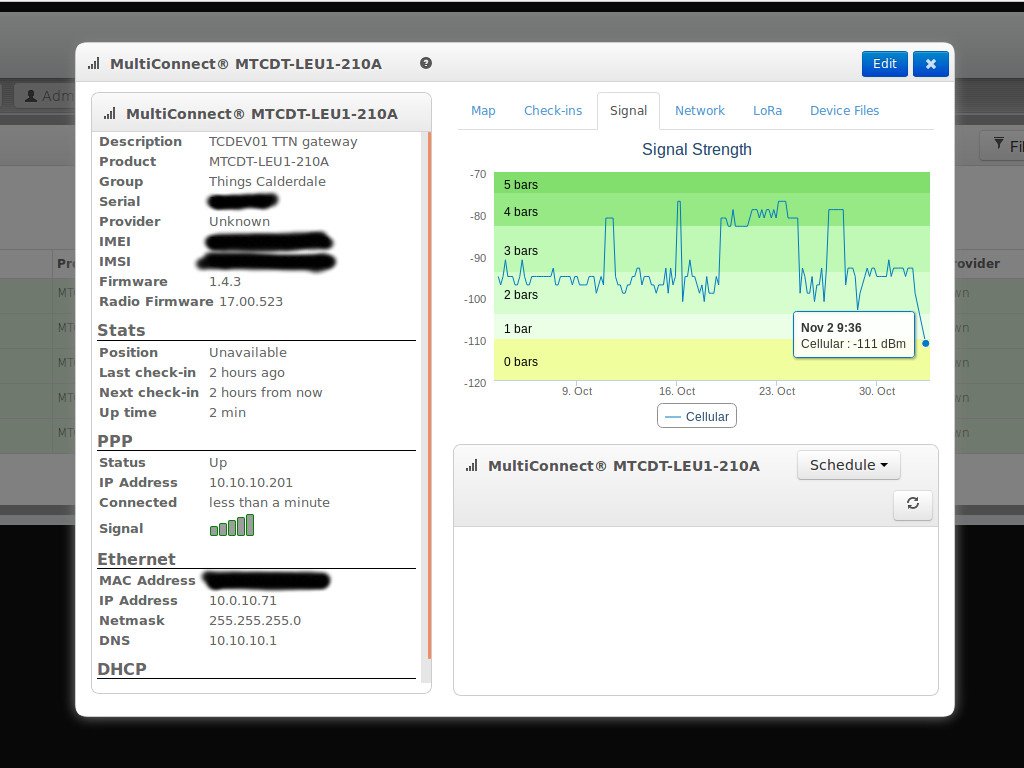Click signal icon beside Schedule panel title
The height and width of the screenshot is (768, 1024).
pos(472,466)
